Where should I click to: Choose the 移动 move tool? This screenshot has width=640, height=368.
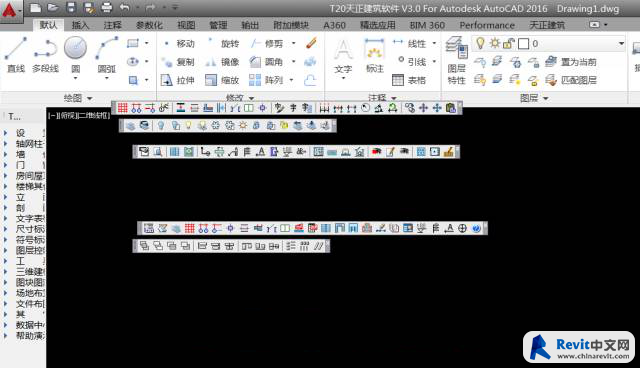179,43
